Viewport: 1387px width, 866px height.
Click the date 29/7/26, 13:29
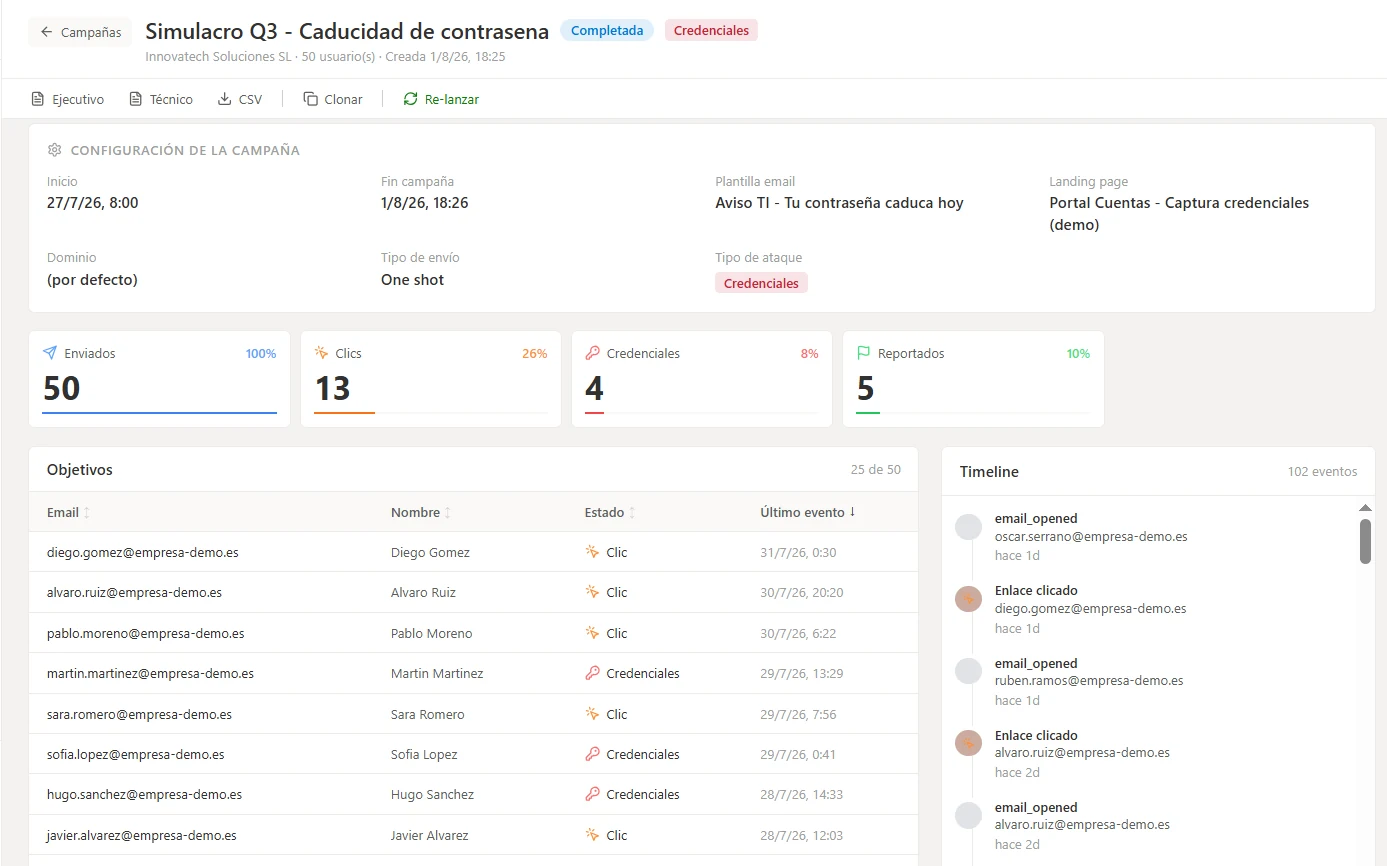(x=802, y=673)
